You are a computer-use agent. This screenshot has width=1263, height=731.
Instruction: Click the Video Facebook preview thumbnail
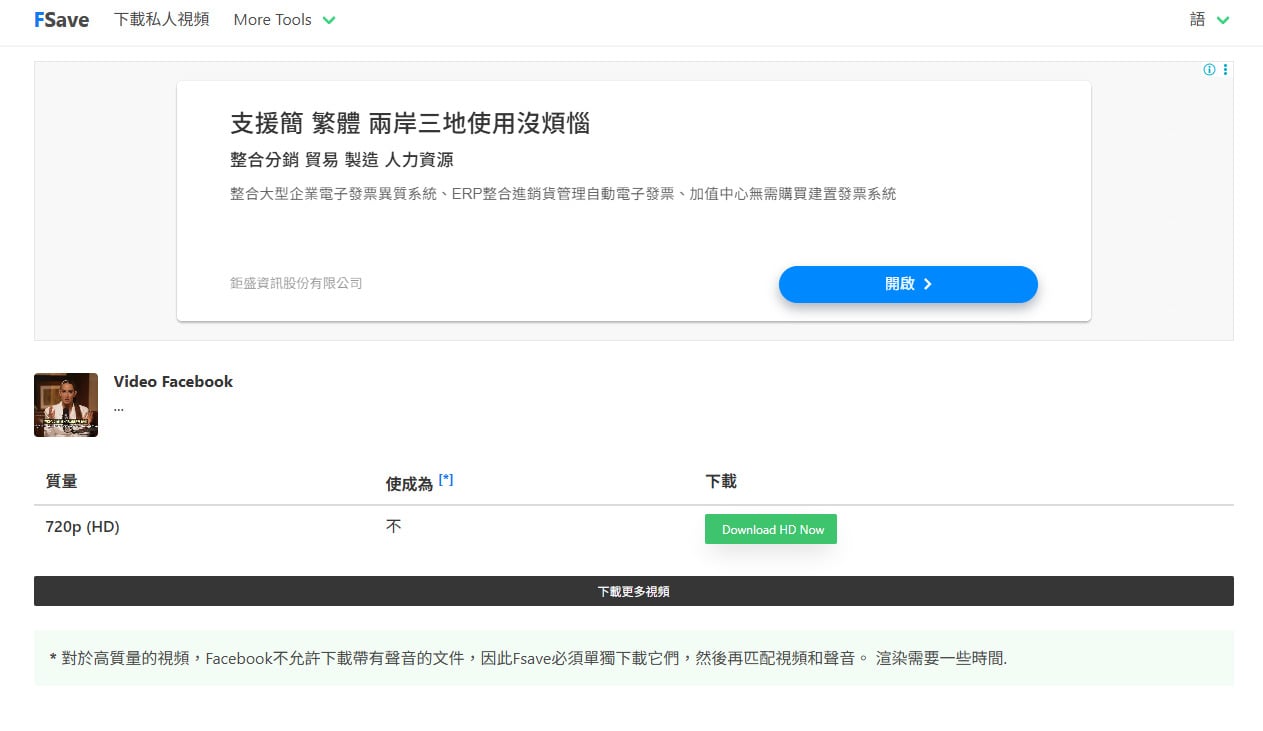(66, 405)
